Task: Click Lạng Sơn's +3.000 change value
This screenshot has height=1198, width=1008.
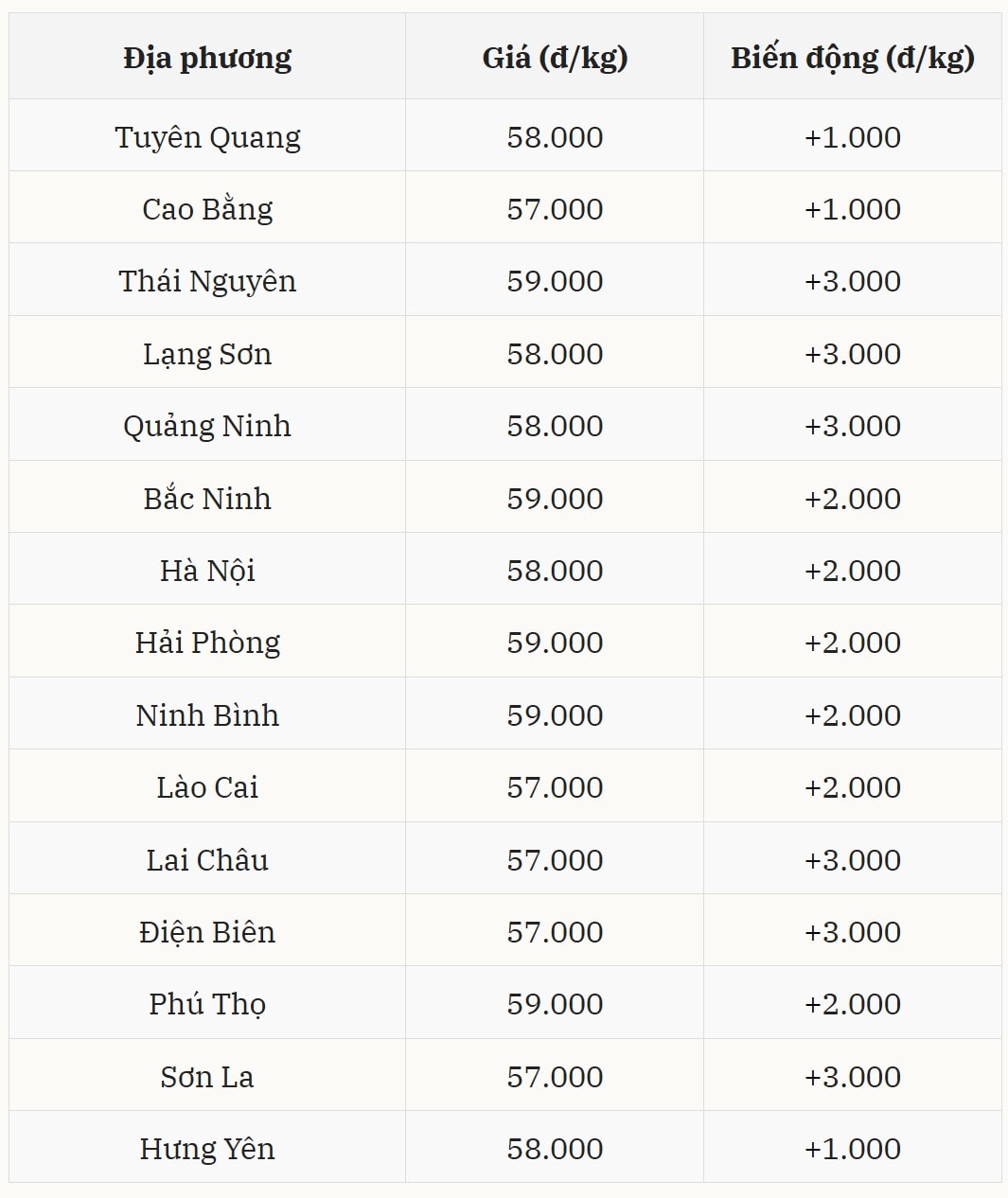Action: pos(852,354)
